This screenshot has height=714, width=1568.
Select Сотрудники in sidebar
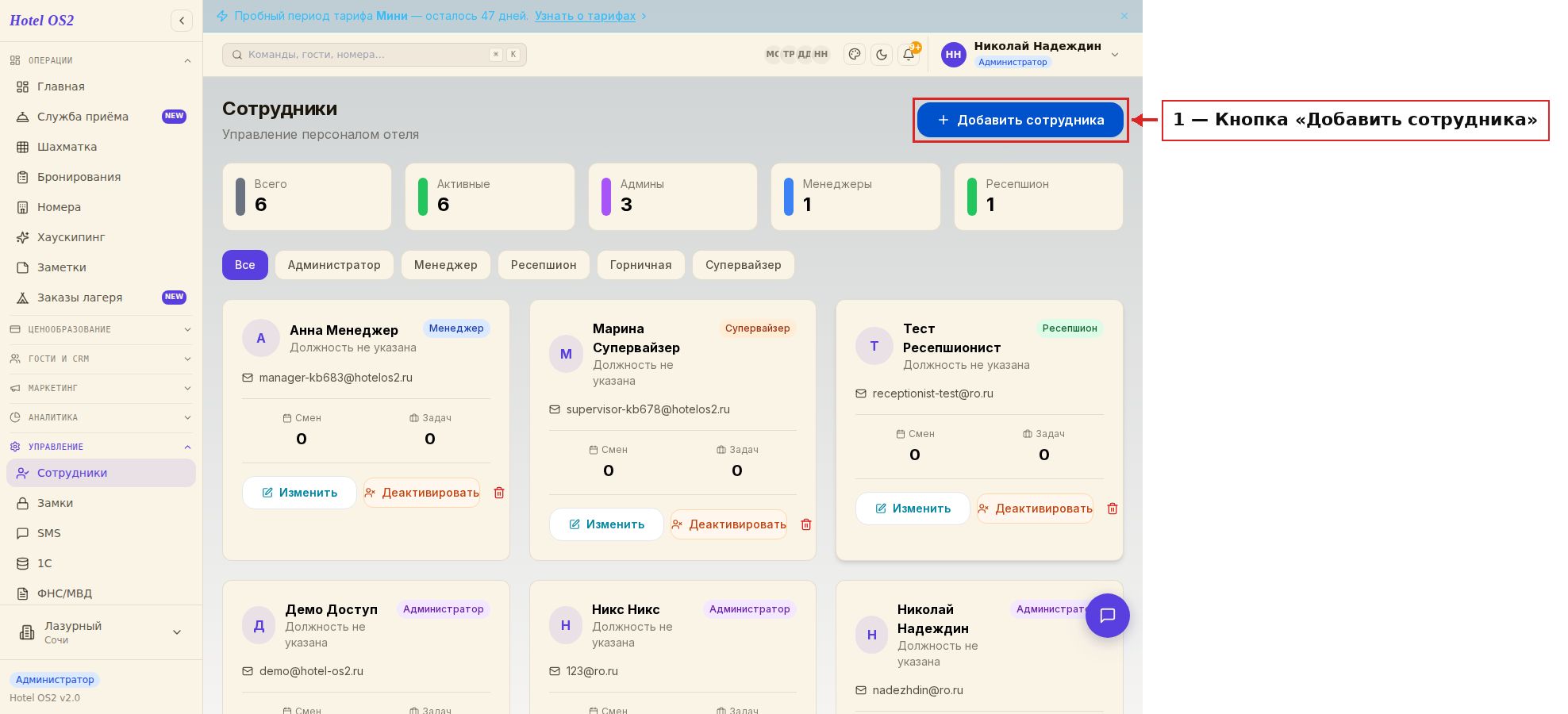101,473
